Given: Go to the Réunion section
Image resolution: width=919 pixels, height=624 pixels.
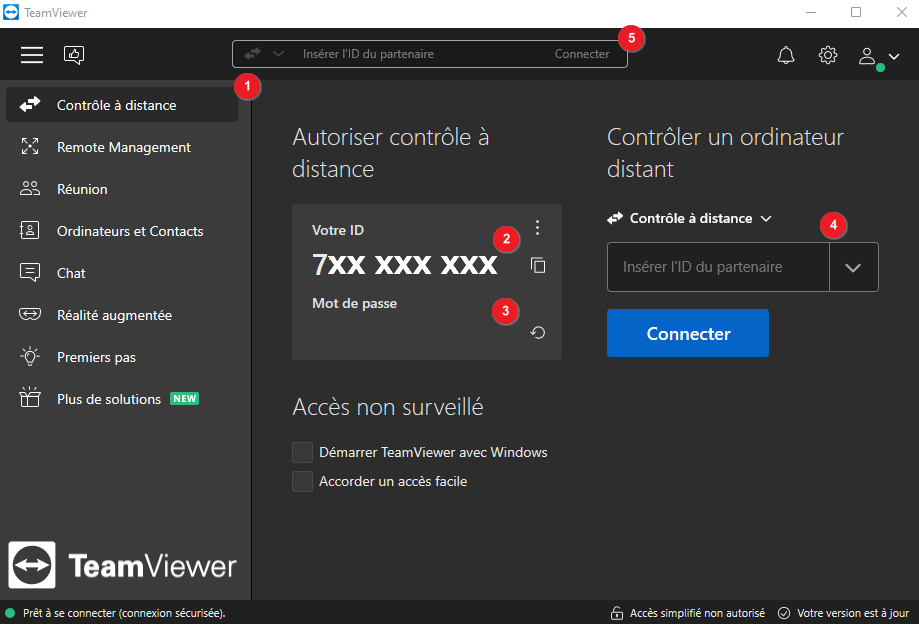Looking at the screenshot, I should (x=82, y=189).
